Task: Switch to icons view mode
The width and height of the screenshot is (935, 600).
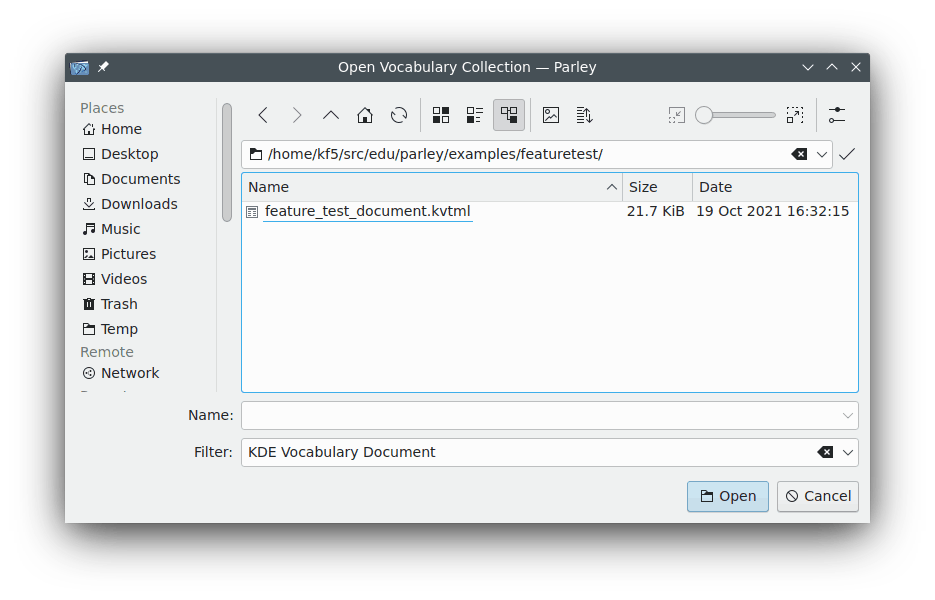Action: [441, 115]
